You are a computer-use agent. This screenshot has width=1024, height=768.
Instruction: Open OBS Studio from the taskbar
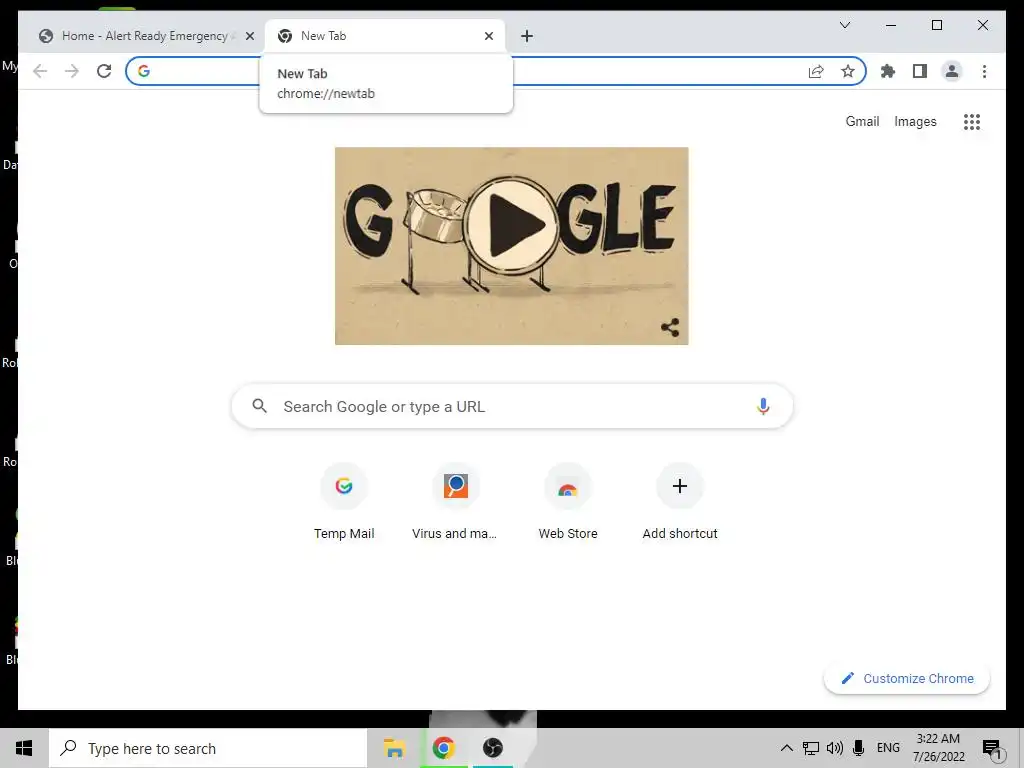click(492, 748)
